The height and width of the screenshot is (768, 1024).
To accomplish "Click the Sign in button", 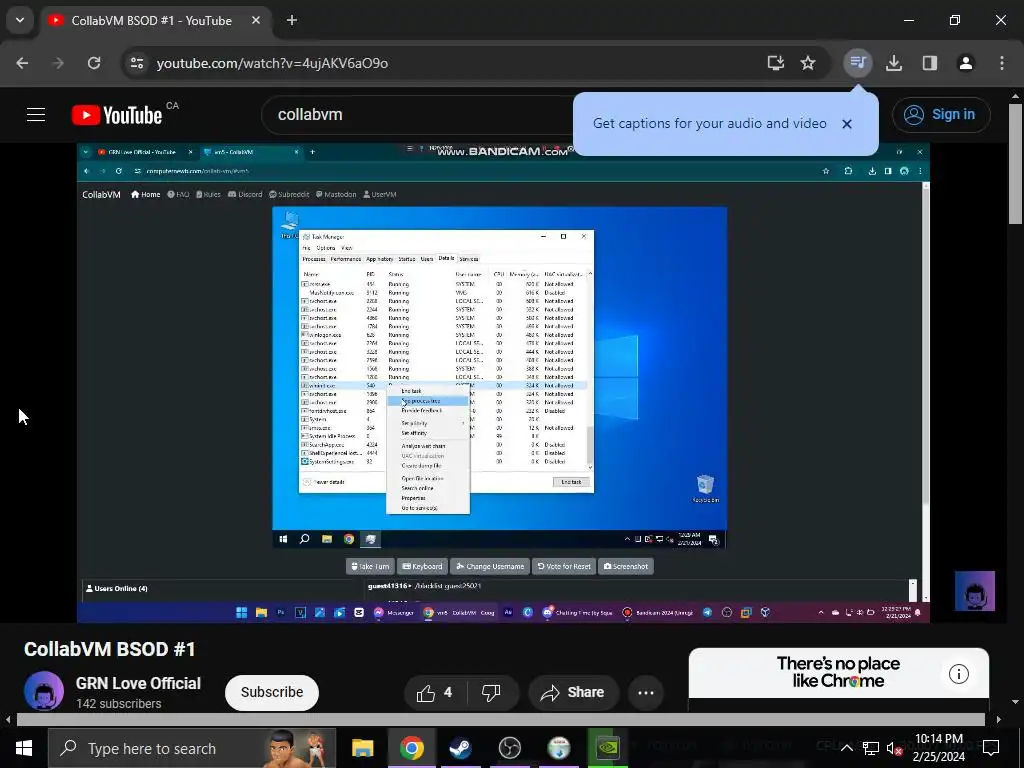I will tap(940, 114).
